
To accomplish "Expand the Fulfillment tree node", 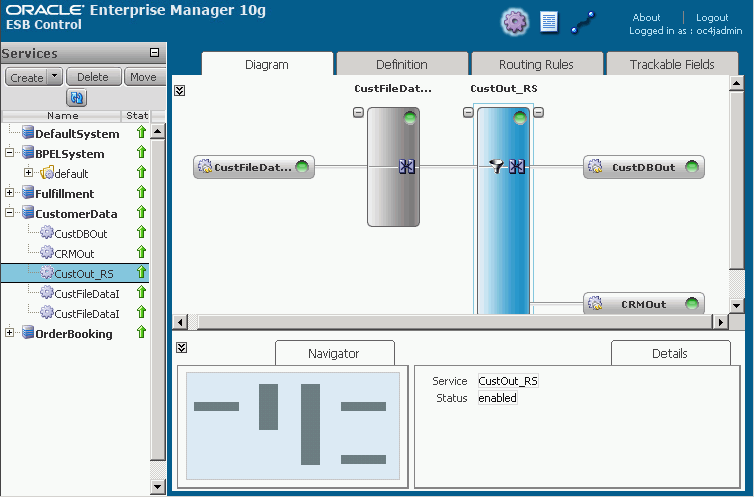I will (x=10, y=192).
